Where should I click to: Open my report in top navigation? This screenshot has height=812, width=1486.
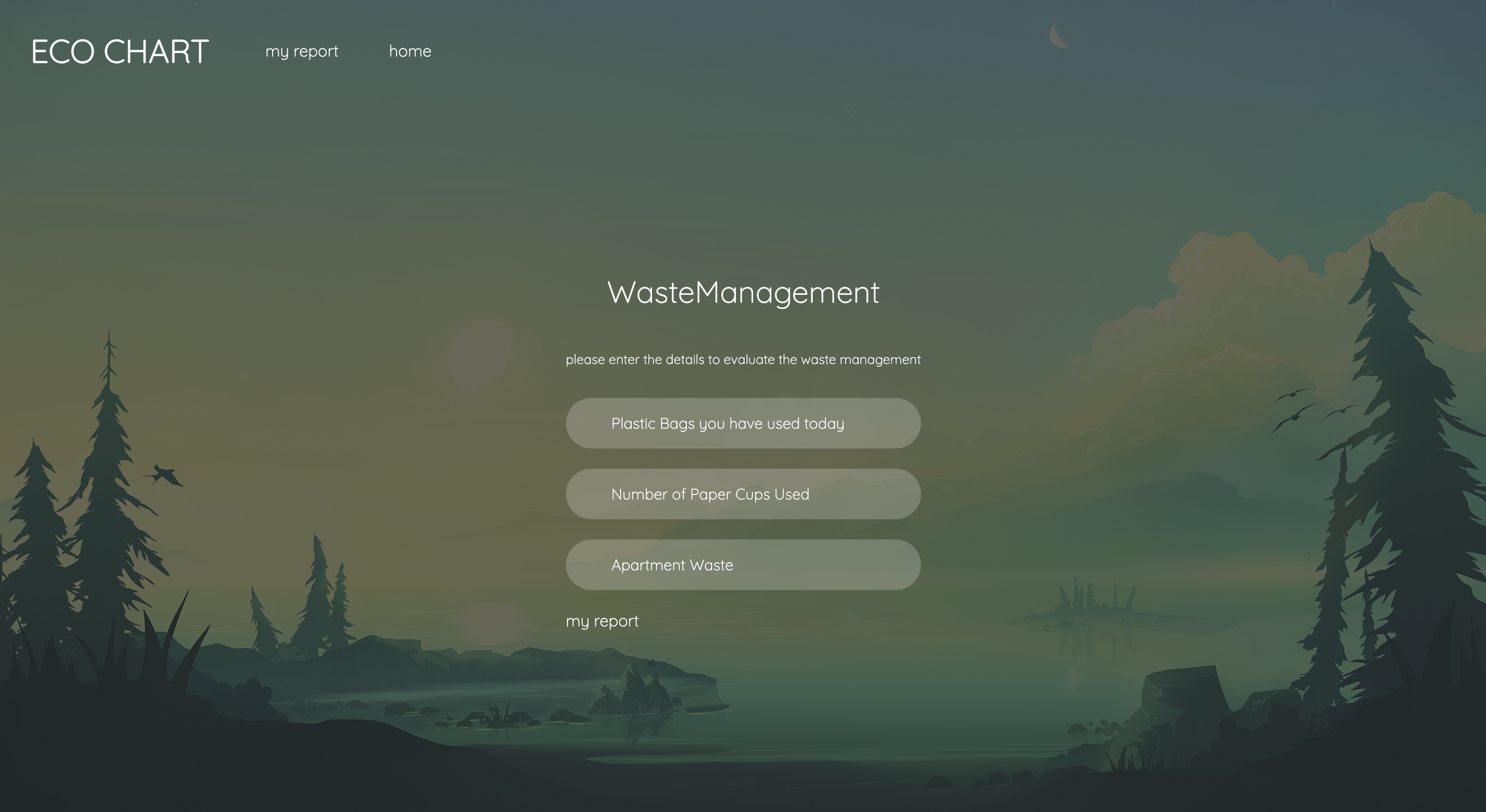(301, 52)
